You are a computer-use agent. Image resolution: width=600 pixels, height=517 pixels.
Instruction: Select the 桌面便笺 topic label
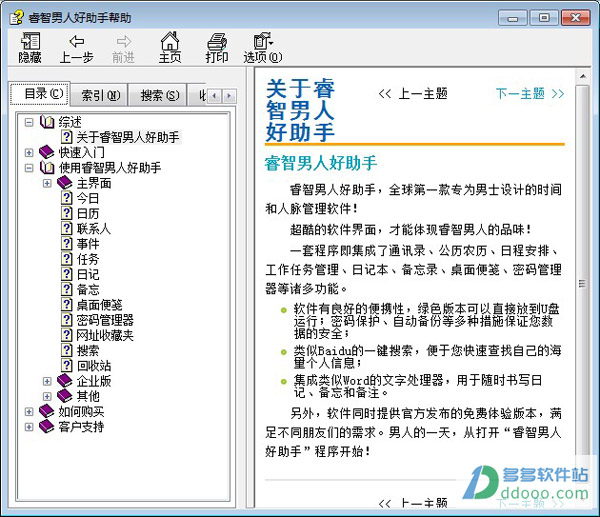(x=99, y=305)
